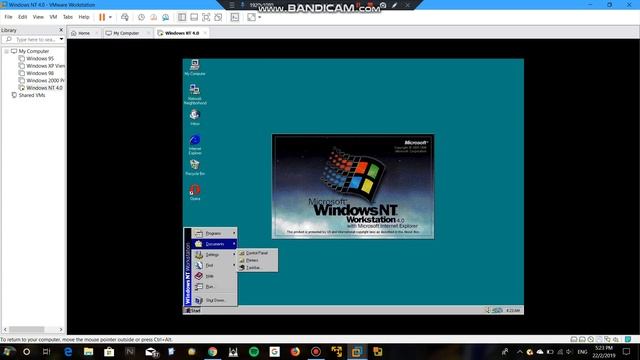
Task: Open the power options dropdown arrow beside Pause
Action: [x=110, y=17]
